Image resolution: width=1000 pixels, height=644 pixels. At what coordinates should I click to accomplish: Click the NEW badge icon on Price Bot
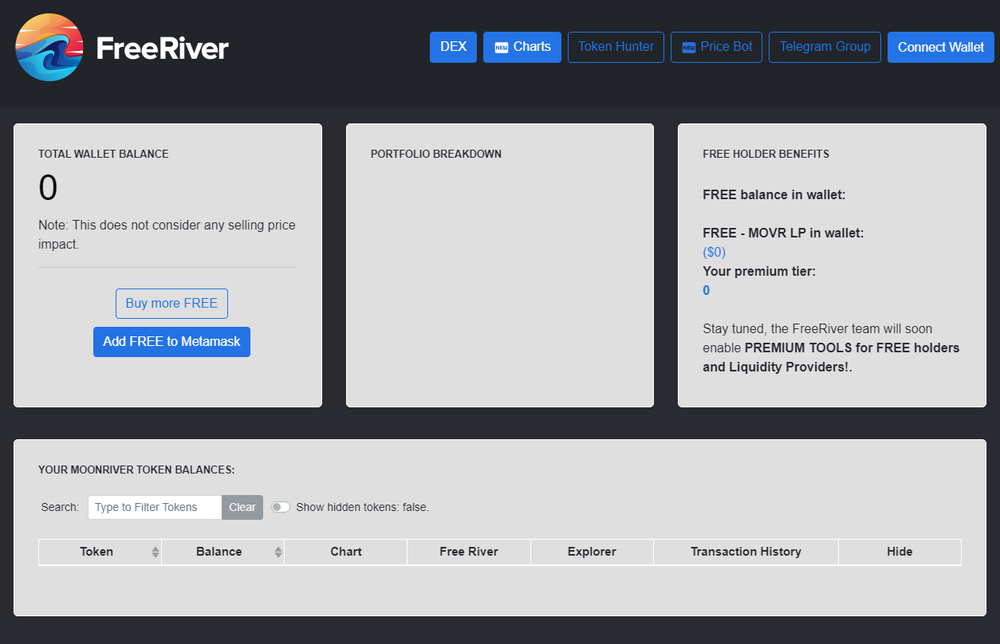688,48
